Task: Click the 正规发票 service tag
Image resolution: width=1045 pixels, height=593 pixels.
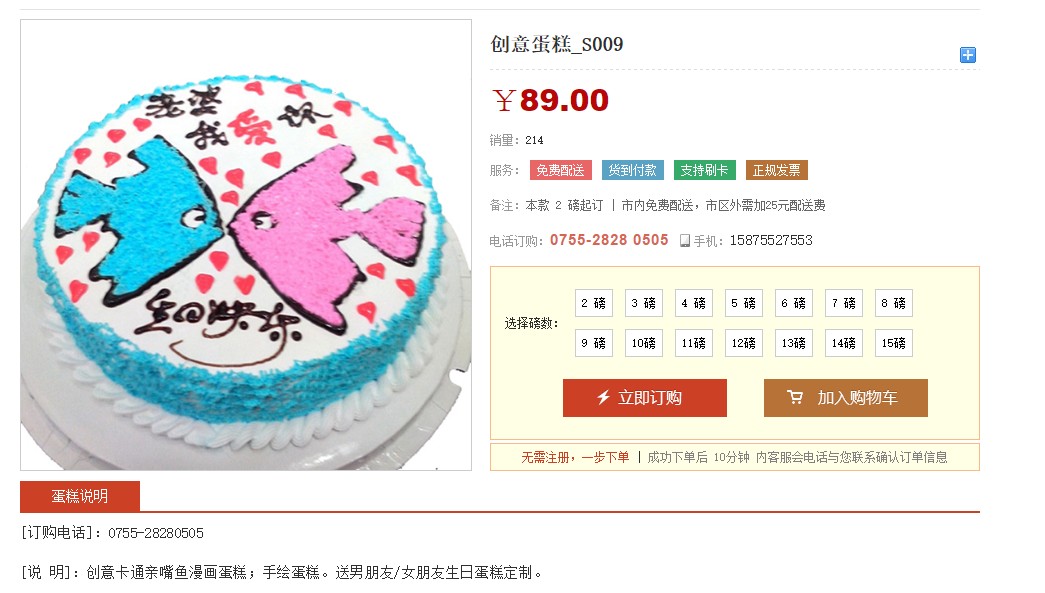Action: tap(776, 171)
